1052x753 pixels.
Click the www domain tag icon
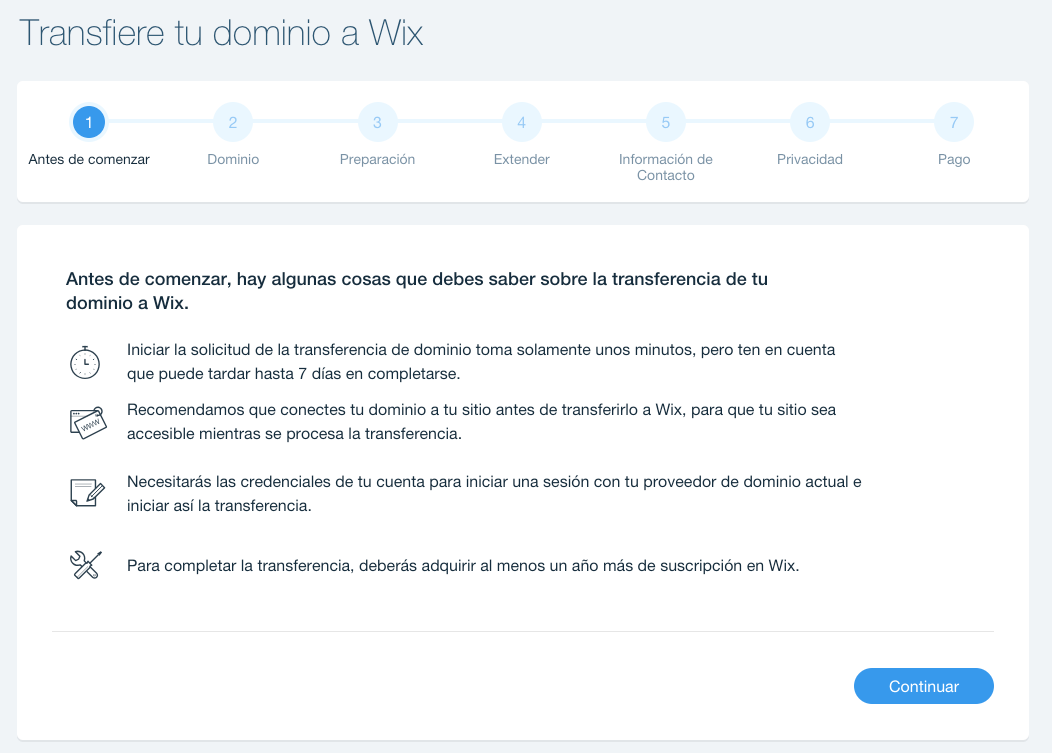tap(88, 423)
